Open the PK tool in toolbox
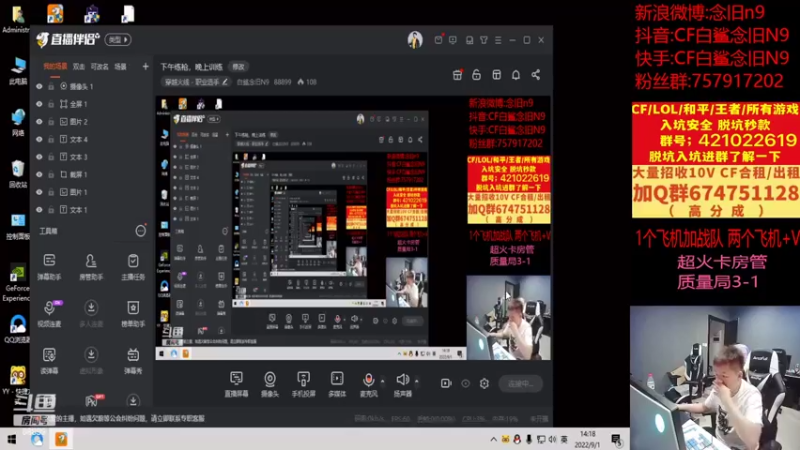This screenshot has width=800, height=450. point(93,401)
